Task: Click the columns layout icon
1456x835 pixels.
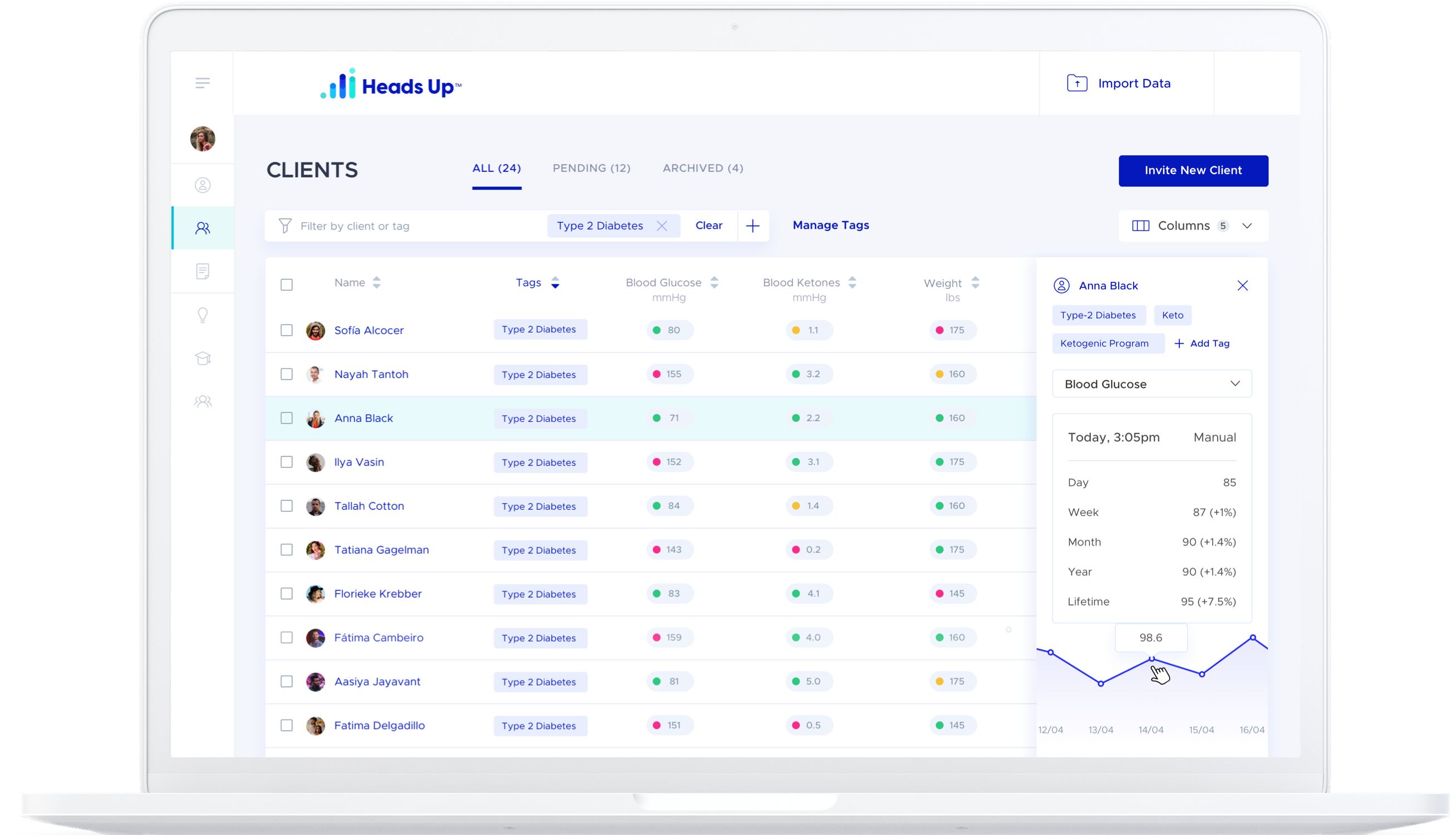Action: [1140, 226]
